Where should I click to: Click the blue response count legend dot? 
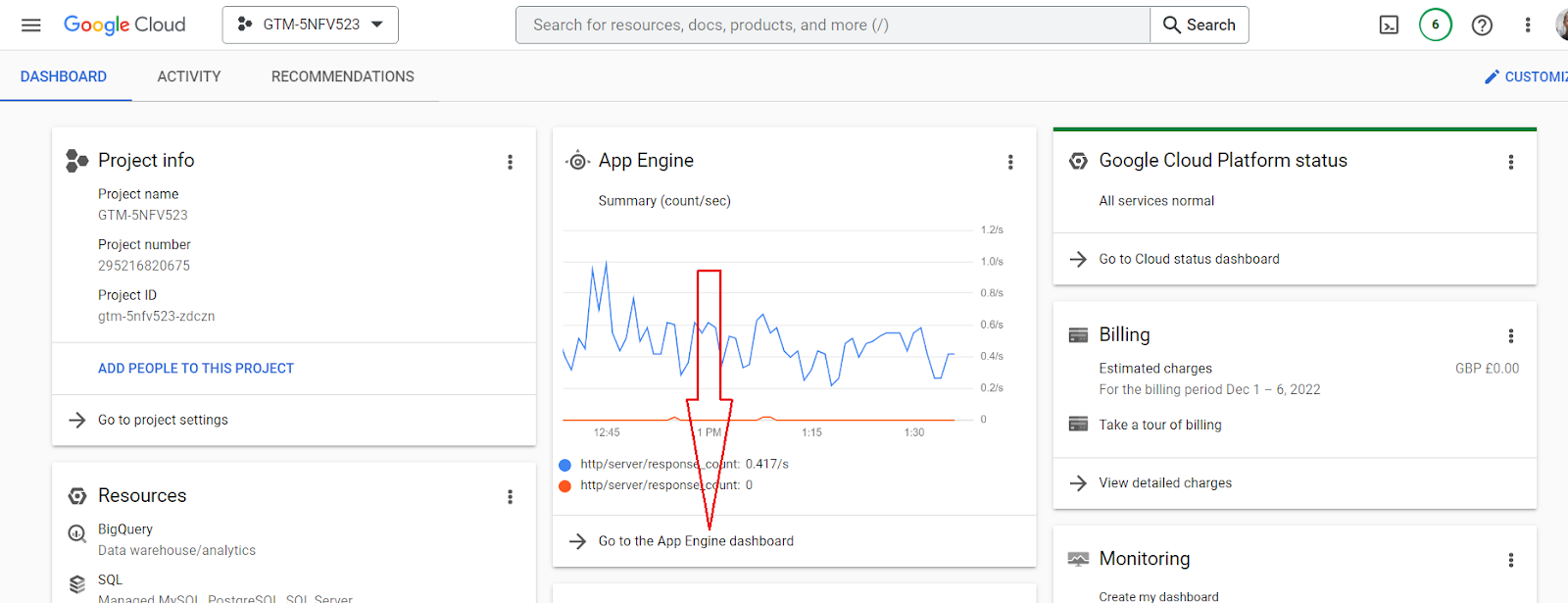tap(564, 465)
